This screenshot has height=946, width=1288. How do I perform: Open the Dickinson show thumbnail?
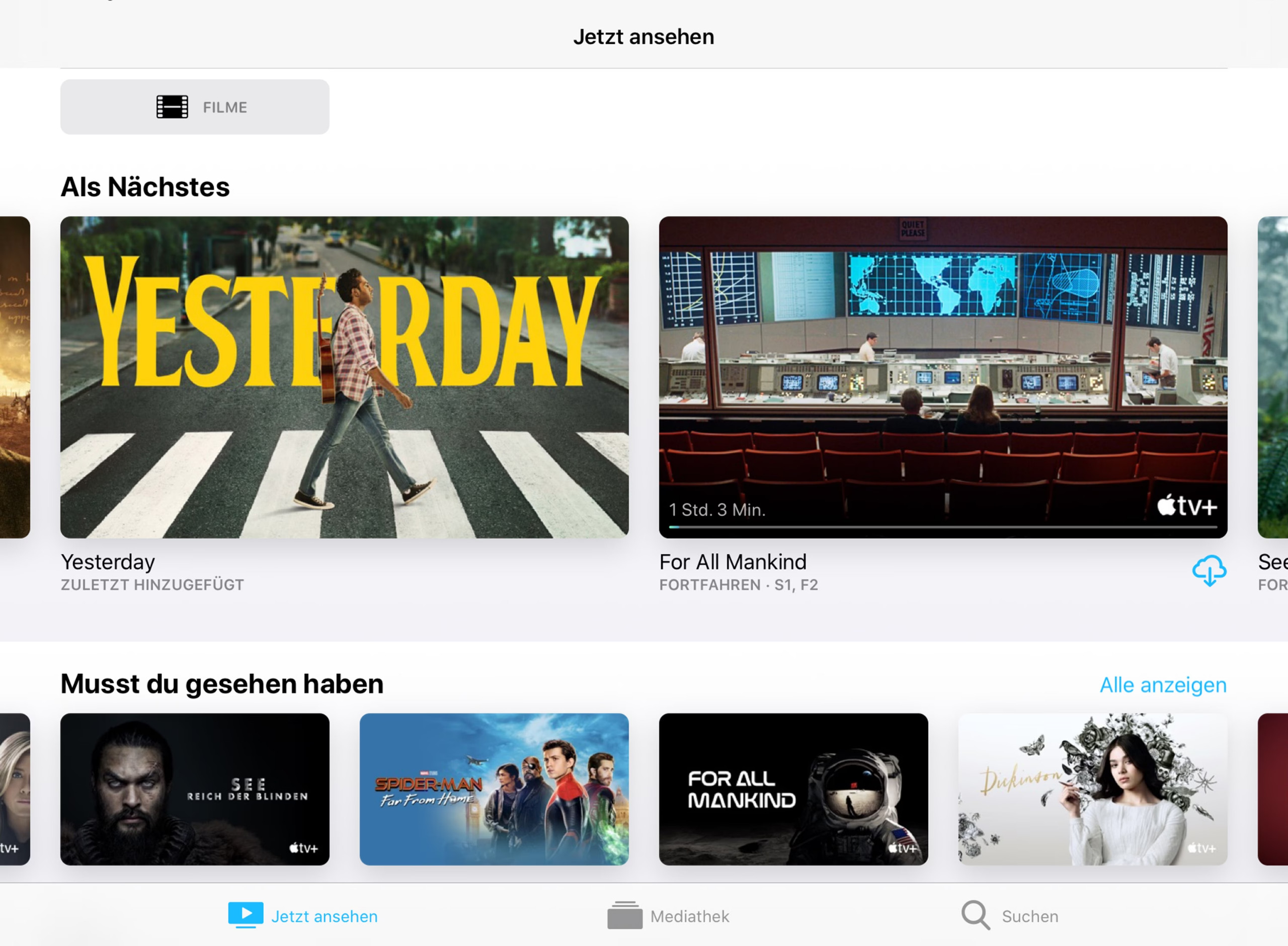1092,789
